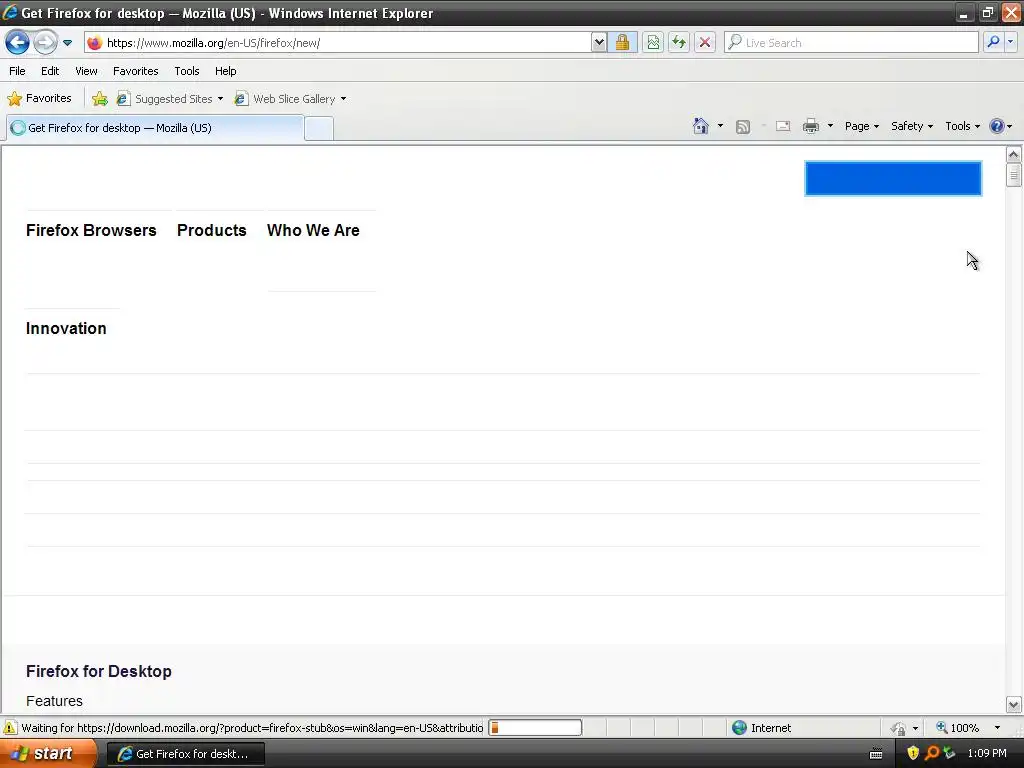
Task: Open the File menu
Action: coord(18,71)
